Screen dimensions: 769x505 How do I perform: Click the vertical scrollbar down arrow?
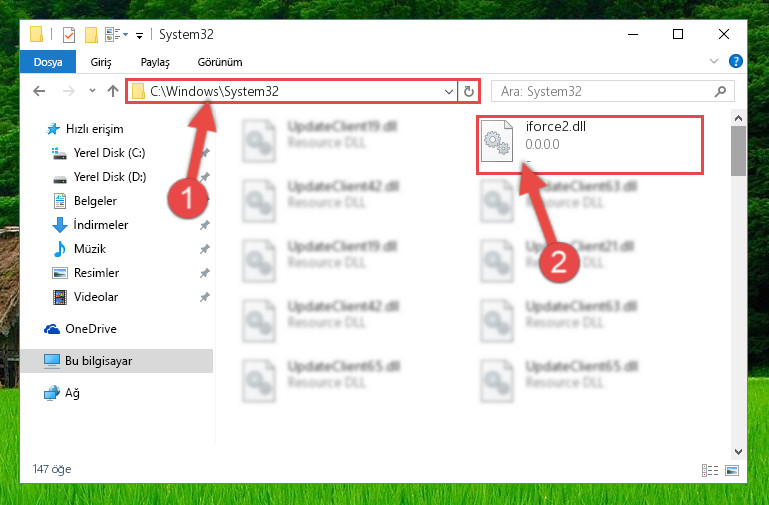coord(739,452)
